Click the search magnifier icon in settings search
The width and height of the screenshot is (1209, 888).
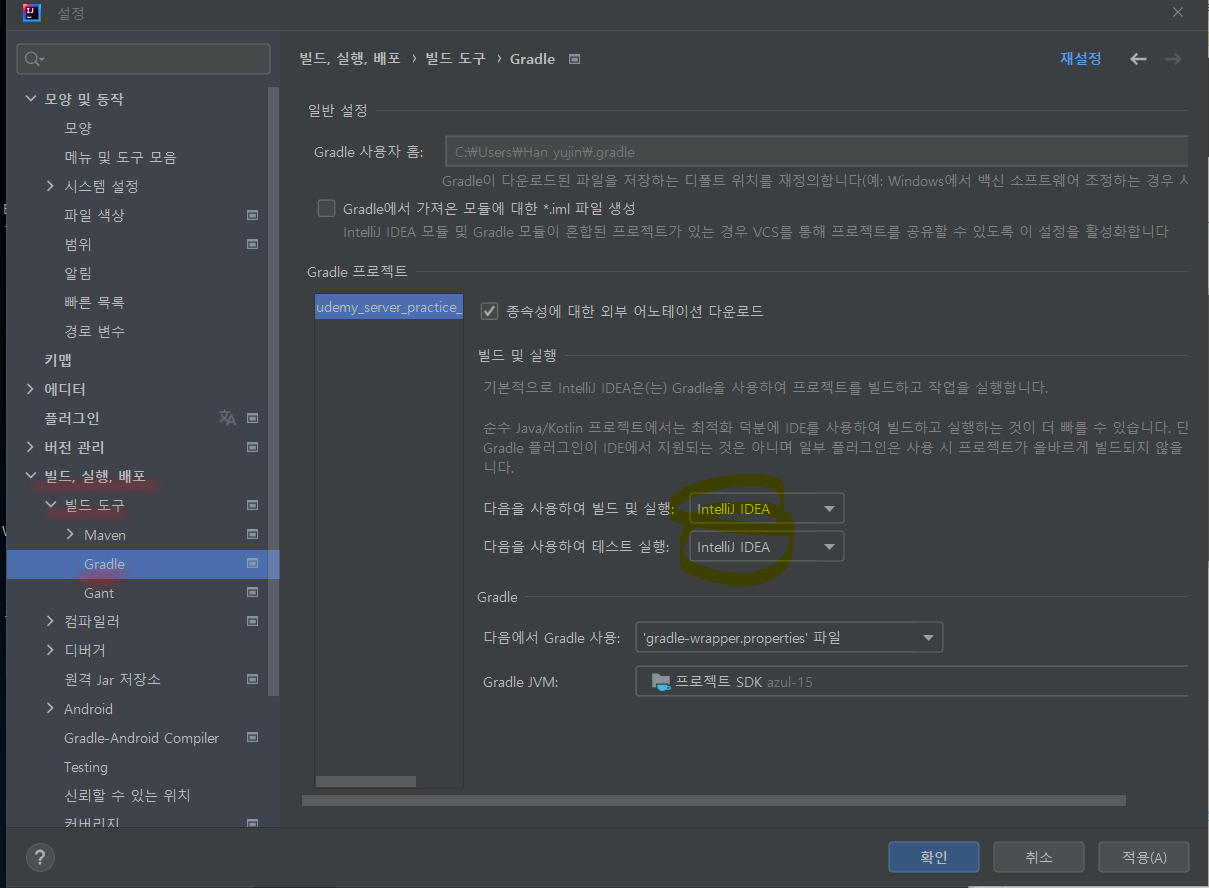pos(33,59)
